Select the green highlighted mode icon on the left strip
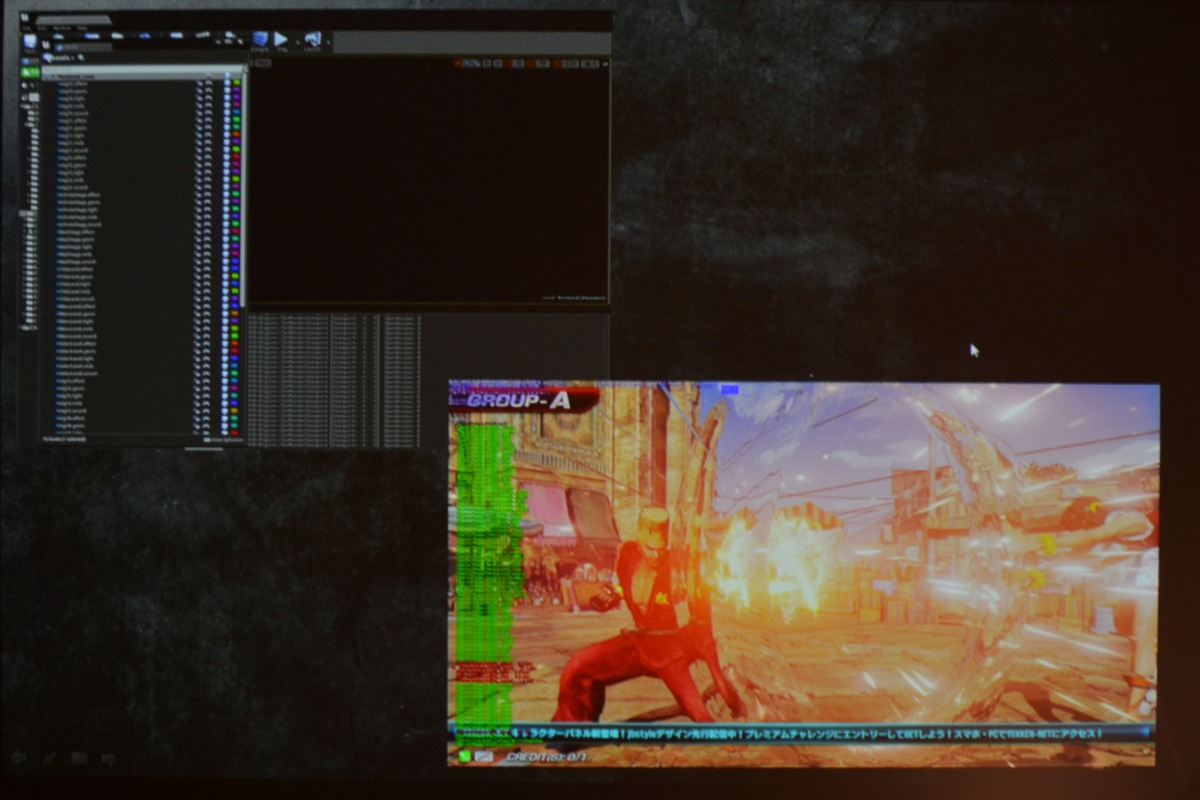 pos(32,72)
